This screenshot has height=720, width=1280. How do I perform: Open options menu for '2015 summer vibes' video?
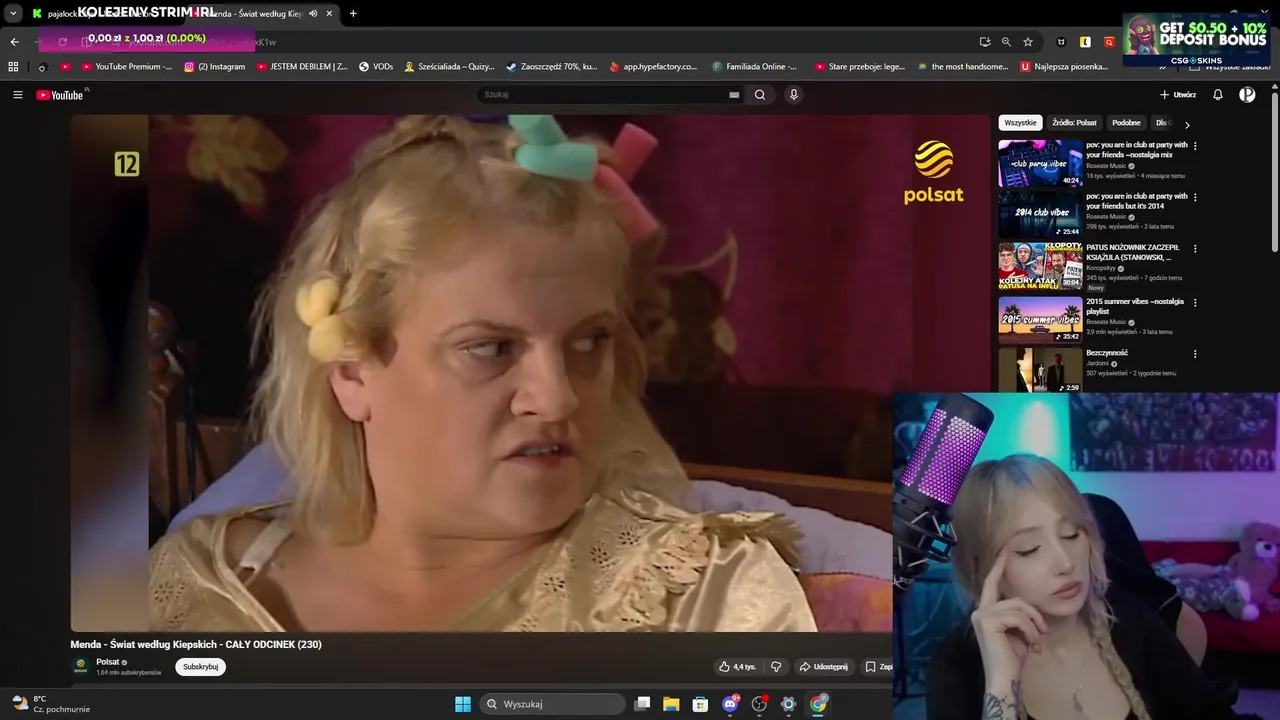(x=1195, y=302)
